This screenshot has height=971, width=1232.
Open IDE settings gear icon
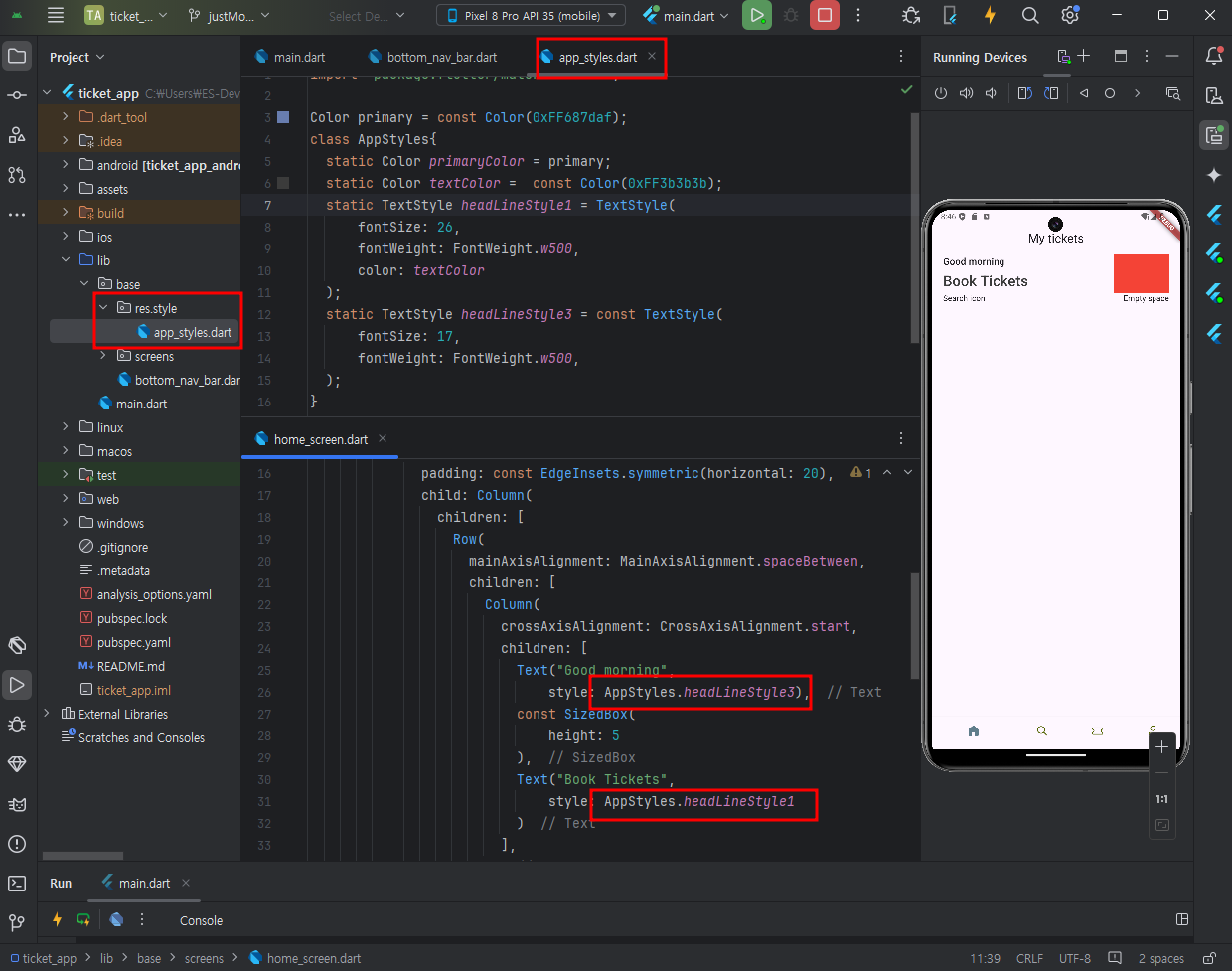click(x=1070, y=15)
